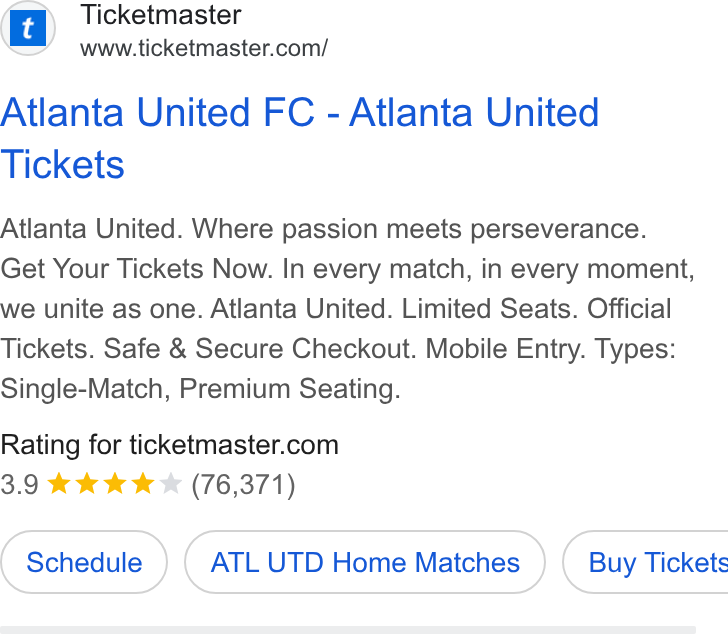
Task: Click the first gold rating star
Action: [x=59, y=484]
